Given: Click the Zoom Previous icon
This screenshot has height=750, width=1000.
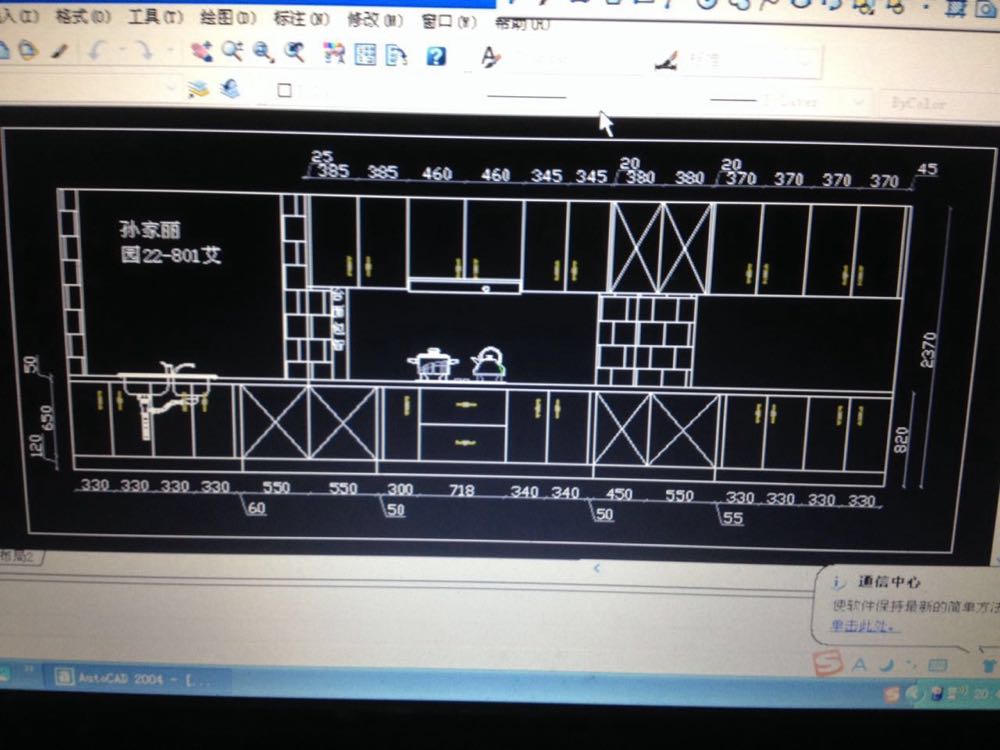Looking at the screenshot, I should pyautogui.click(x=294, y=52).
